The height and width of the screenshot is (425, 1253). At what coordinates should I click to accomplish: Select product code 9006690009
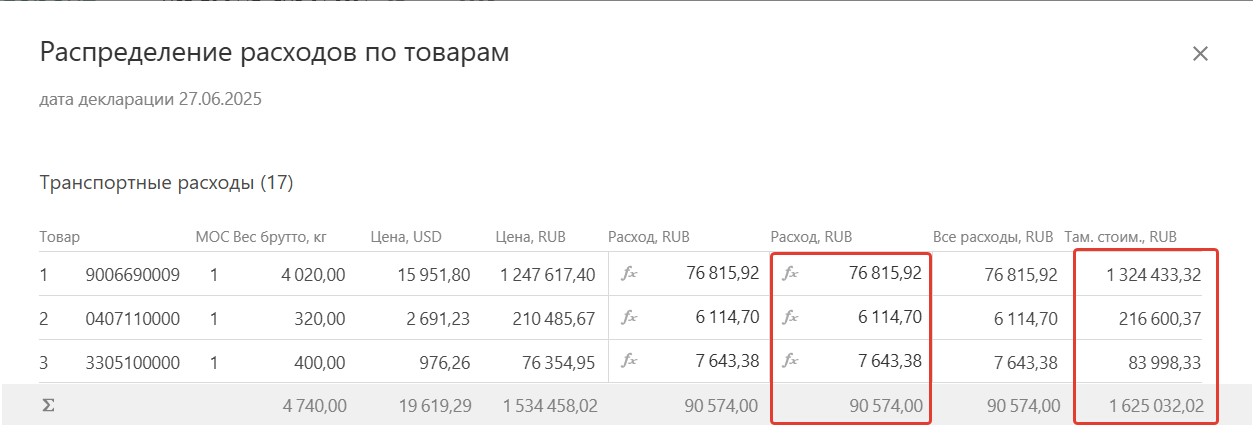[133, 274]
